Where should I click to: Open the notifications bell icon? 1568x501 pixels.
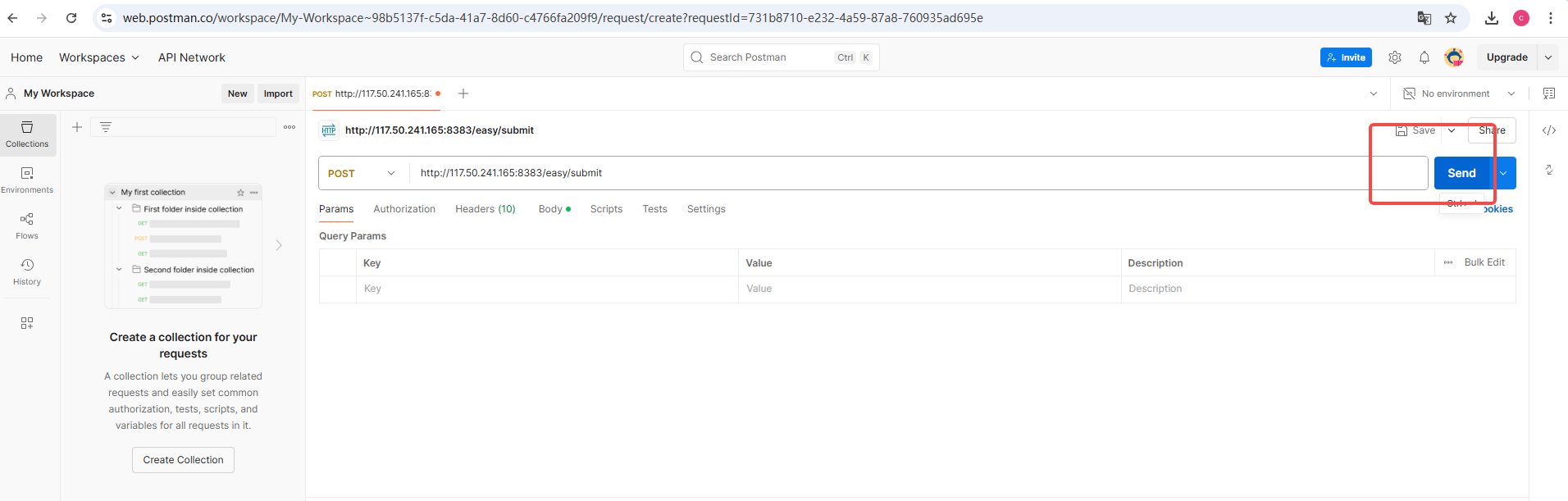point(1424,57)
